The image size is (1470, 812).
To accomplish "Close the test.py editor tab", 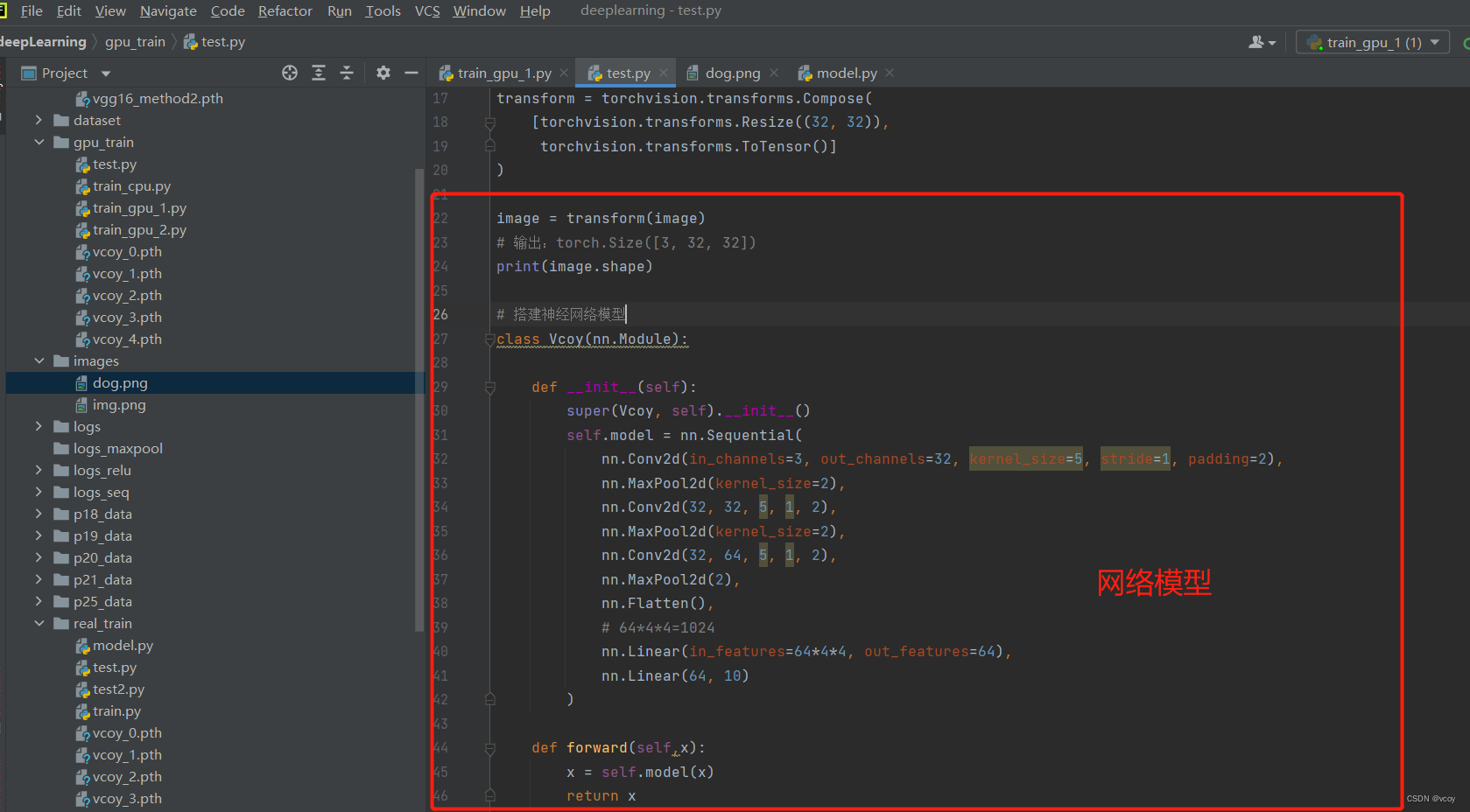I will click(664, 73).
